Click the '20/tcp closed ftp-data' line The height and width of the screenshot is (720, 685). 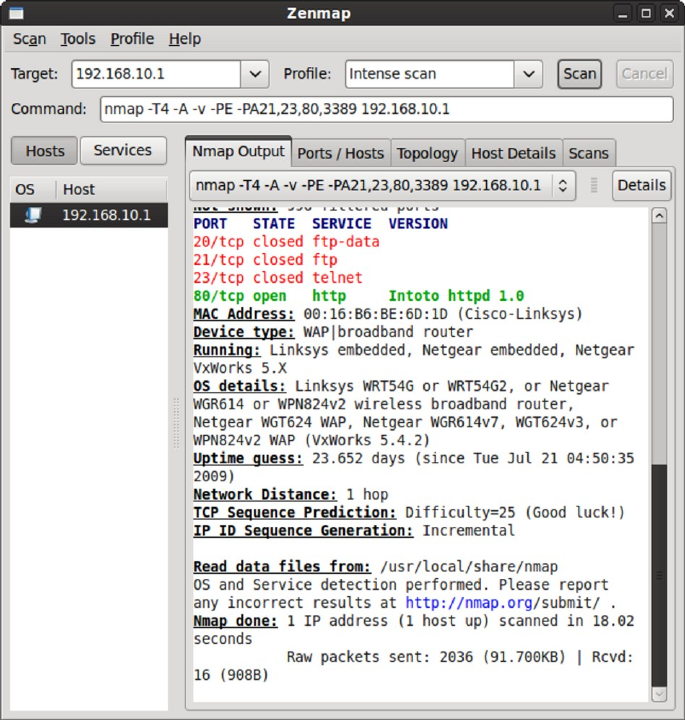[286, 242]
